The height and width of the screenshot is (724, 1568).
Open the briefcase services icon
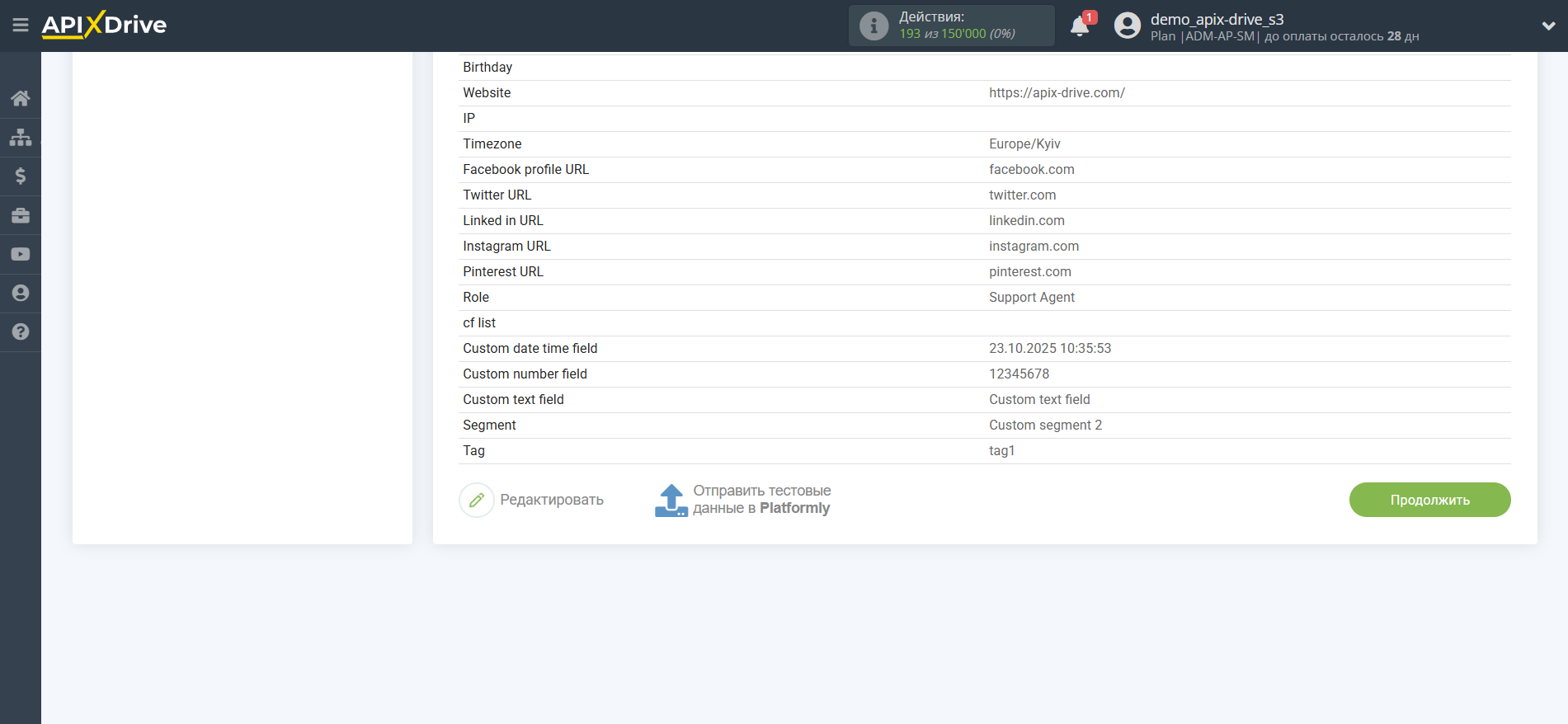tap(21, 215)
